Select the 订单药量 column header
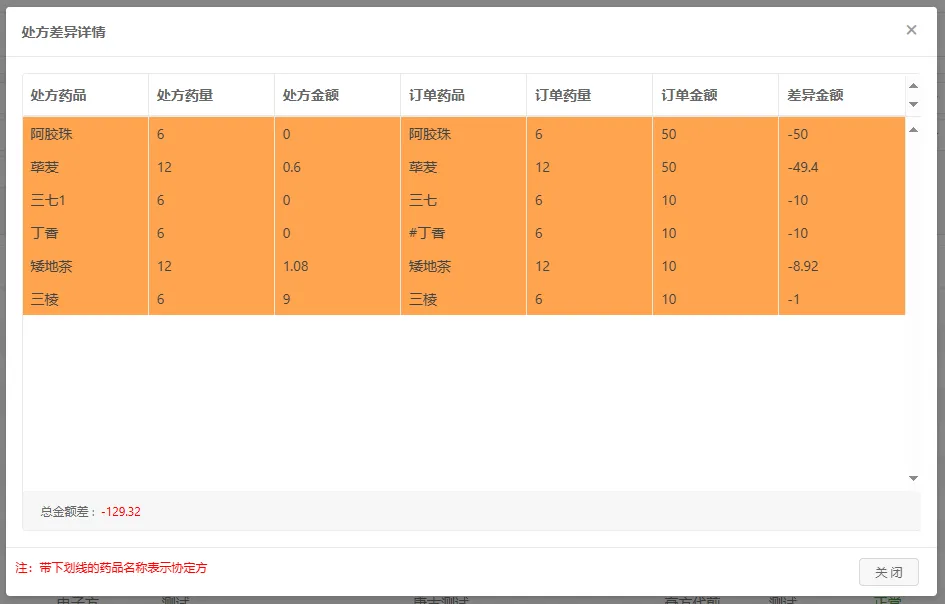The image size is (945, 604). (x=563, y=95)
